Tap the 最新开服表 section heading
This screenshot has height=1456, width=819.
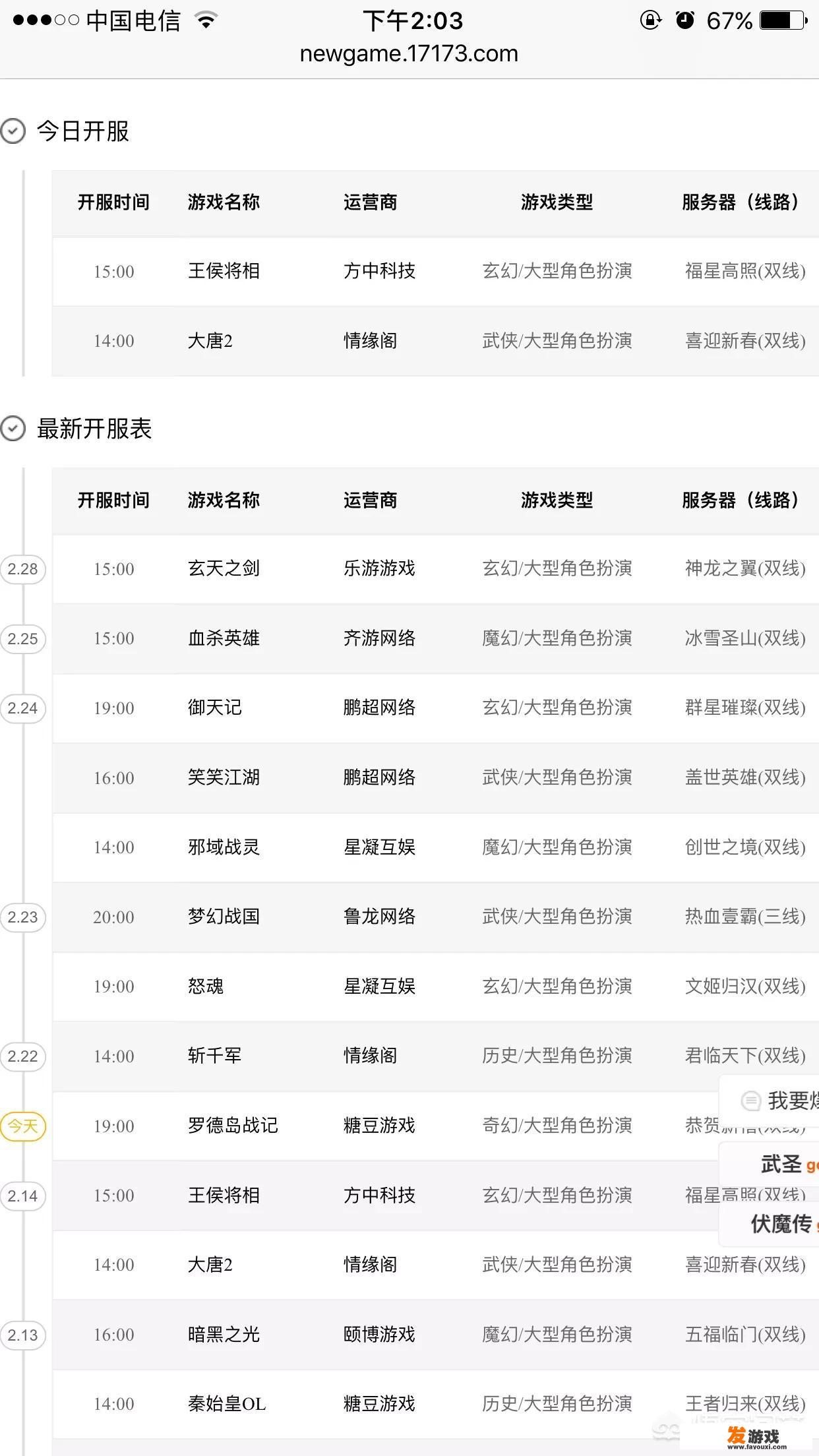(x=94, y=429)
